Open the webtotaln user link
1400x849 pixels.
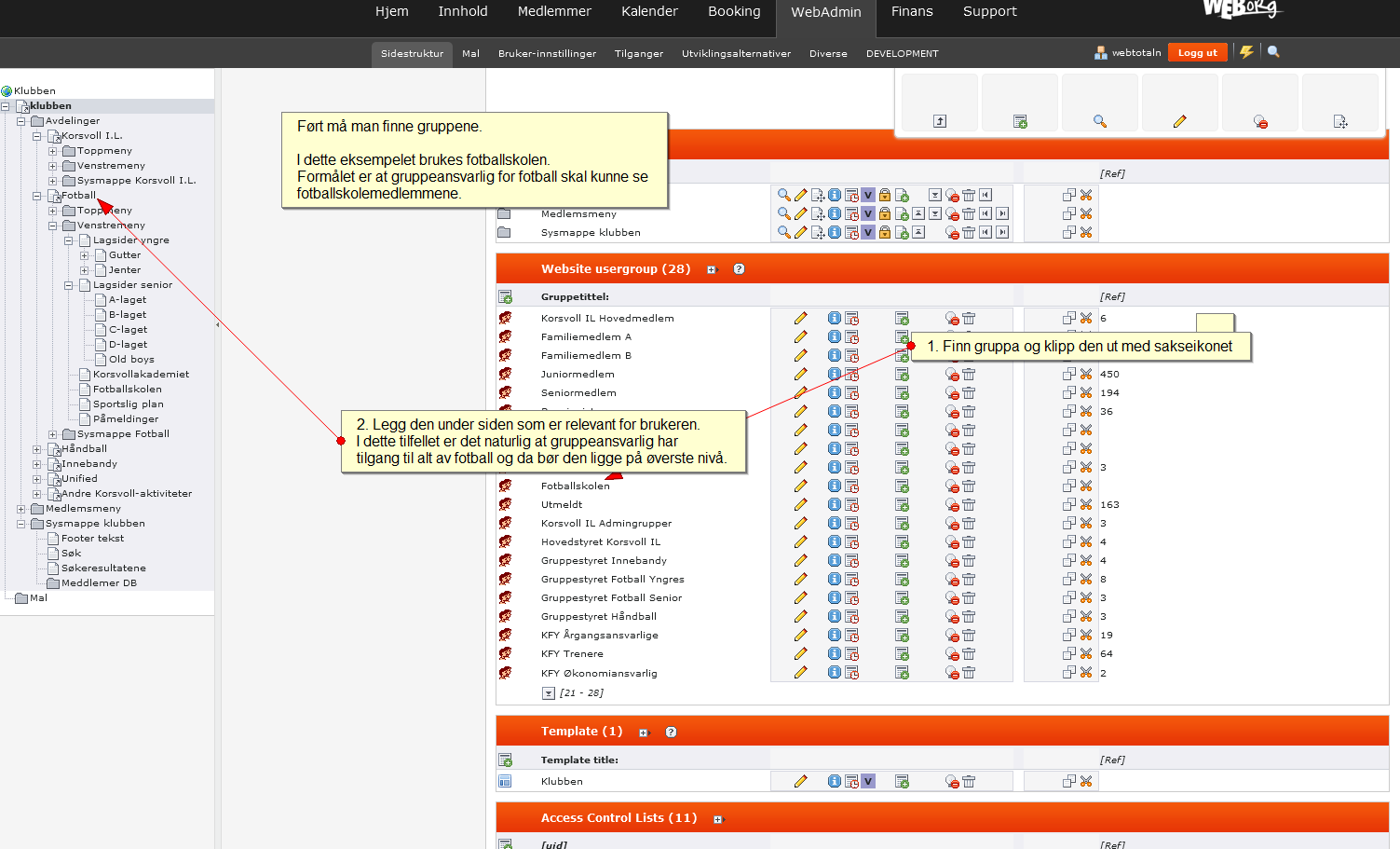click(1136, 53)
